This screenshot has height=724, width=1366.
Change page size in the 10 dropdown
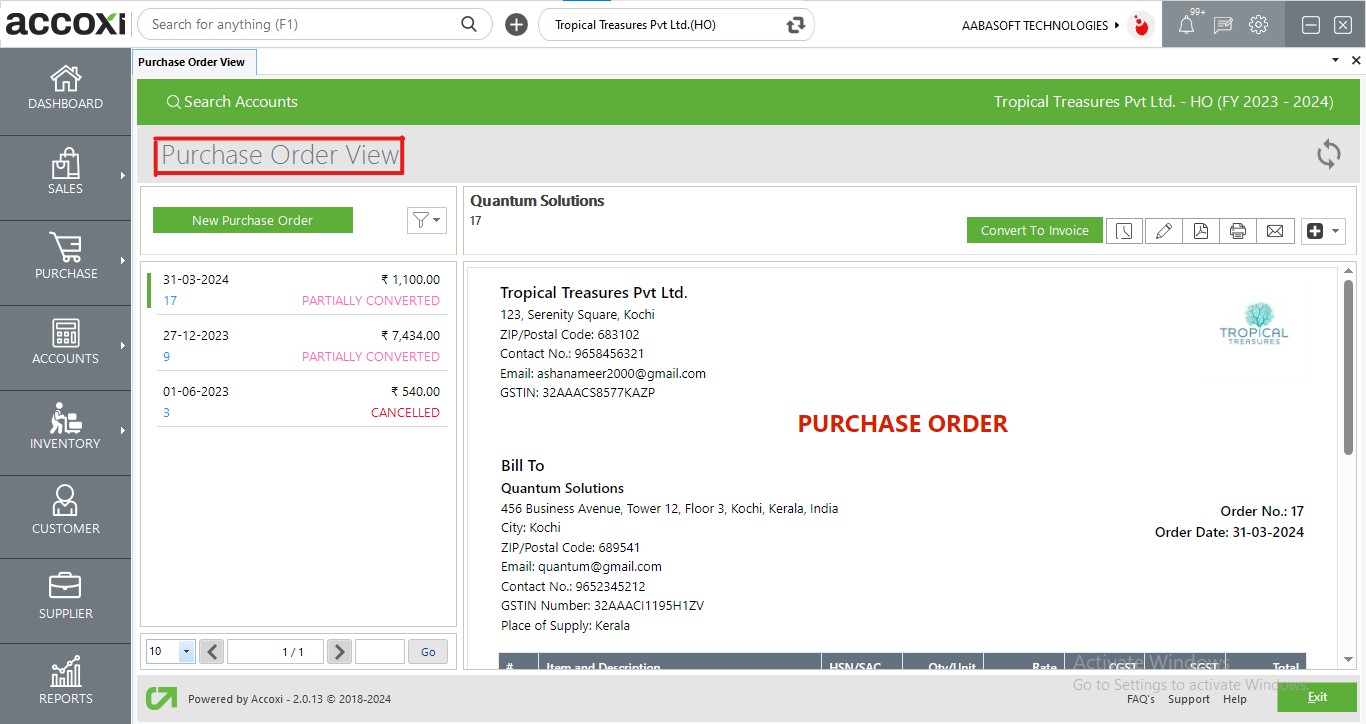coord(169,651)
